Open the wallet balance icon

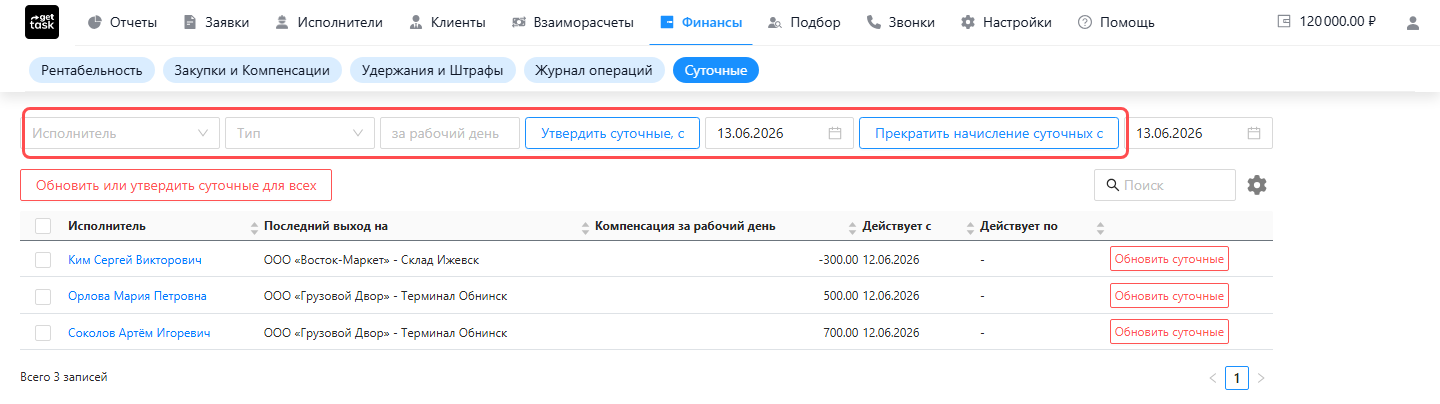(1284, 22)
